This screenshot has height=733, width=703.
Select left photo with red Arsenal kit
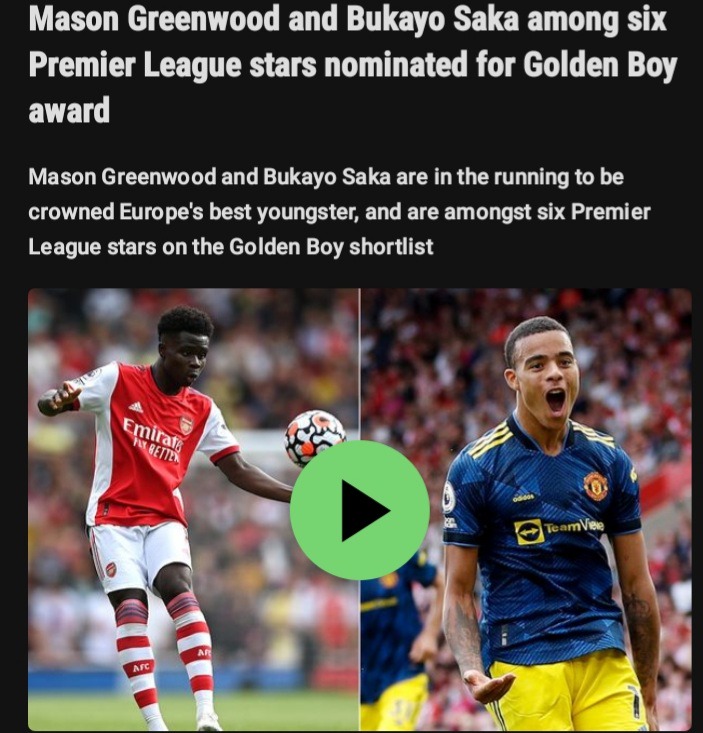[193, 510]
